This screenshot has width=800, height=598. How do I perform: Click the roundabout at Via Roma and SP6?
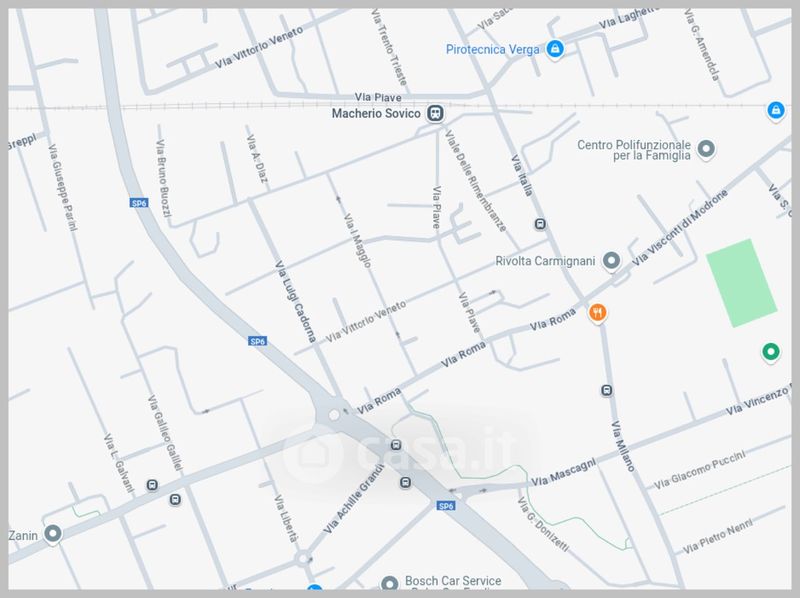pos(334,415)
